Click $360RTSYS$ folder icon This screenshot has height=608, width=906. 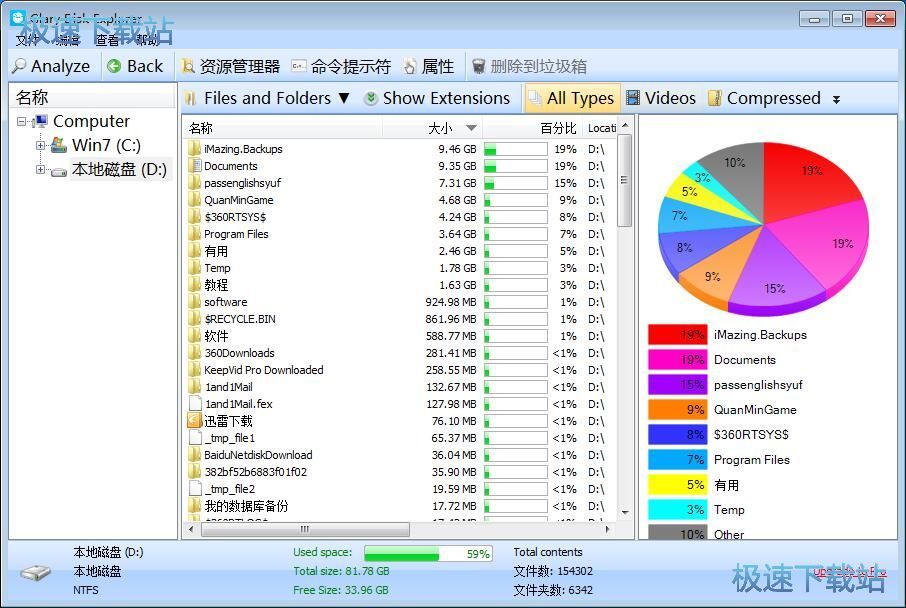click(x=195, y=217)
